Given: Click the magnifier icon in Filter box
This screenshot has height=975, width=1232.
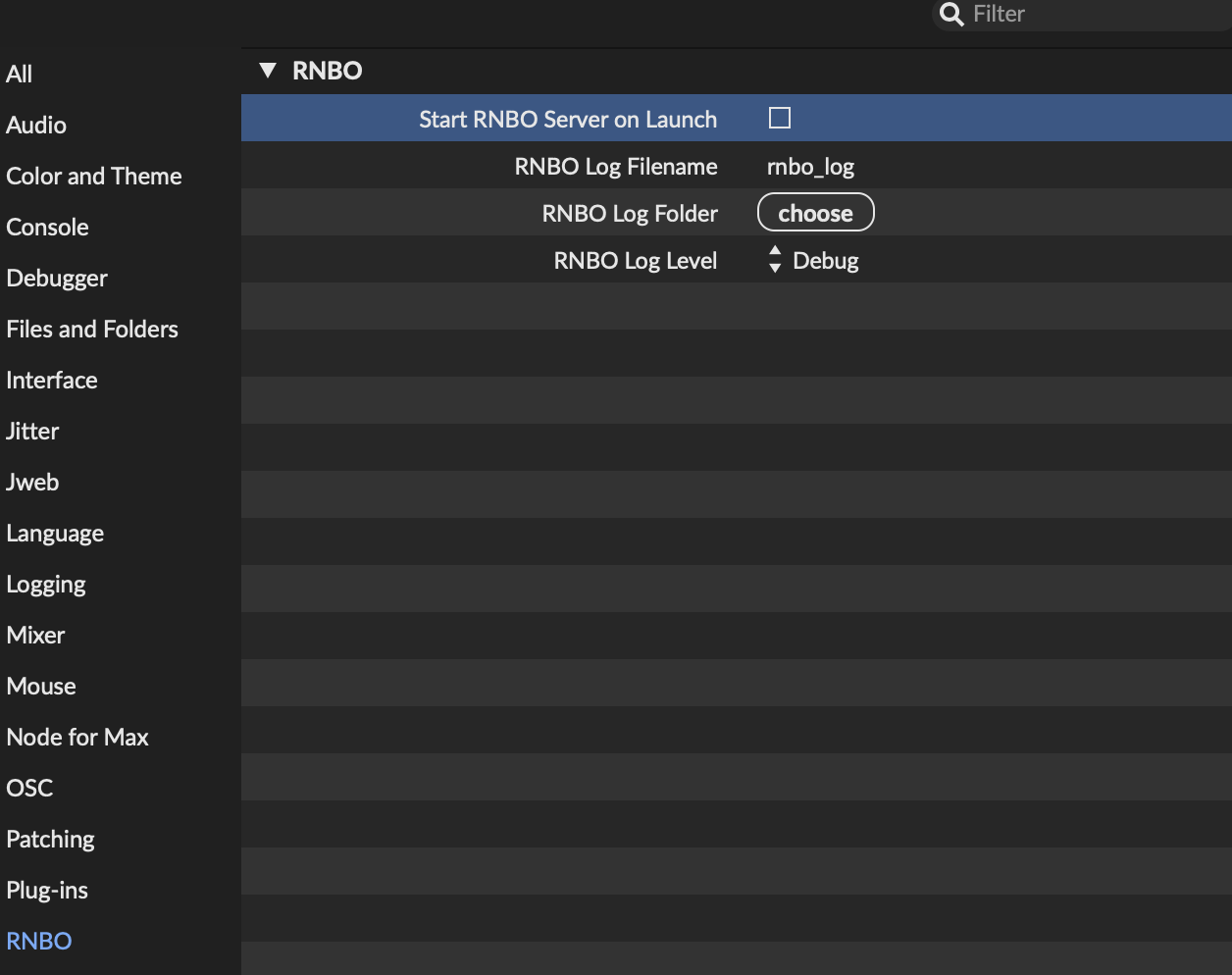Looking at the screenshot, I should (x=951, y=14).
